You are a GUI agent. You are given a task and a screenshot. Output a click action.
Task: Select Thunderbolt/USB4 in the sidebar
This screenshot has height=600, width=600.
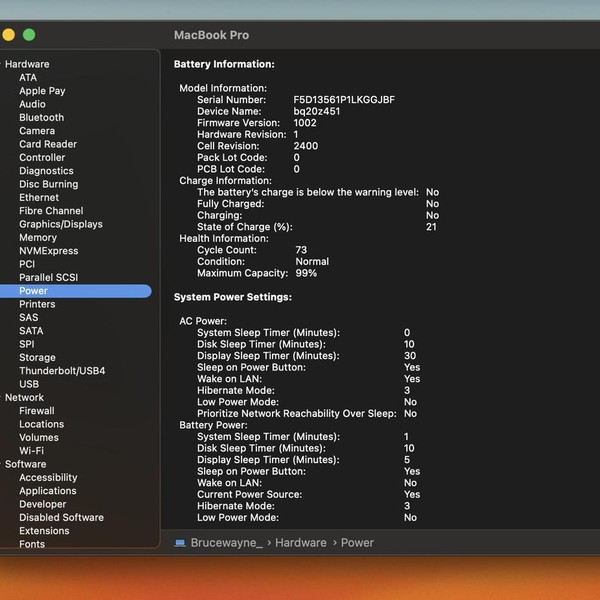point(62,371)
